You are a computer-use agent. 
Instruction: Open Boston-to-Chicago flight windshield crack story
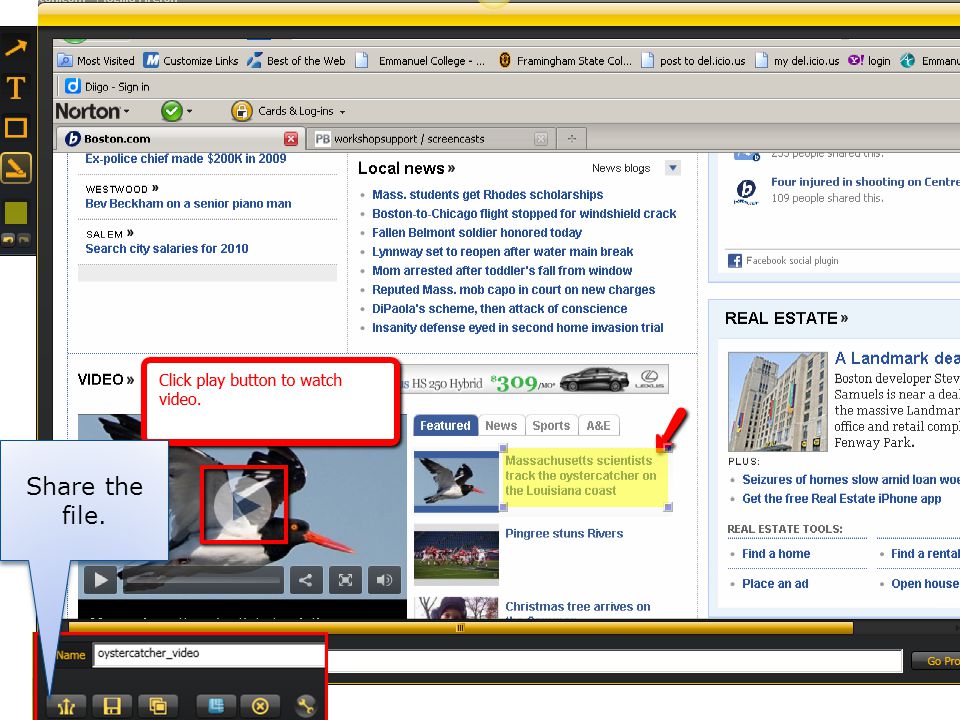coord(524,214)
